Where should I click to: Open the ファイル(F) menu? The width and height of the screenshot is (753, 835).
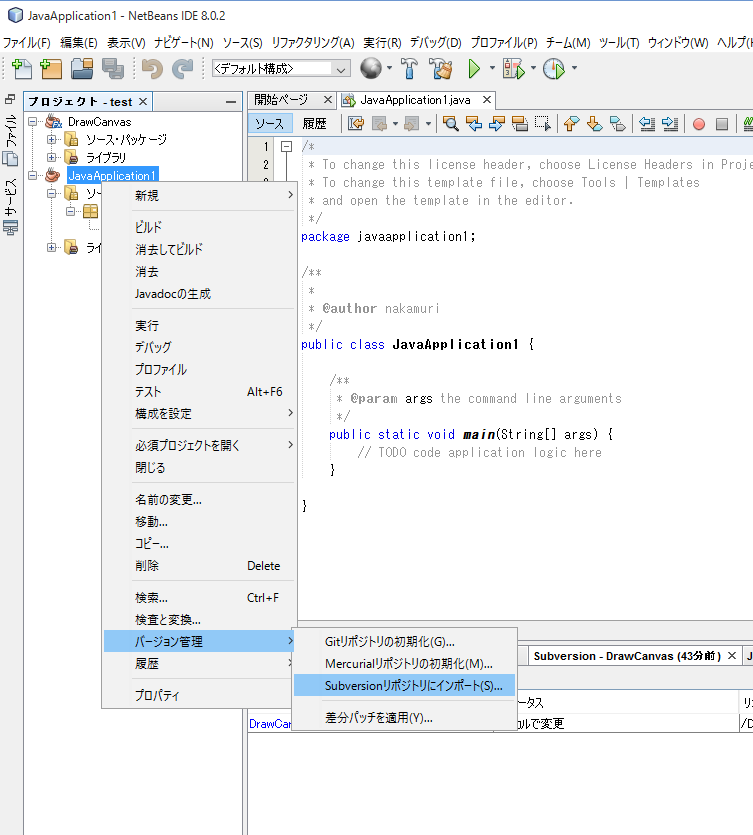pos(27,43)
